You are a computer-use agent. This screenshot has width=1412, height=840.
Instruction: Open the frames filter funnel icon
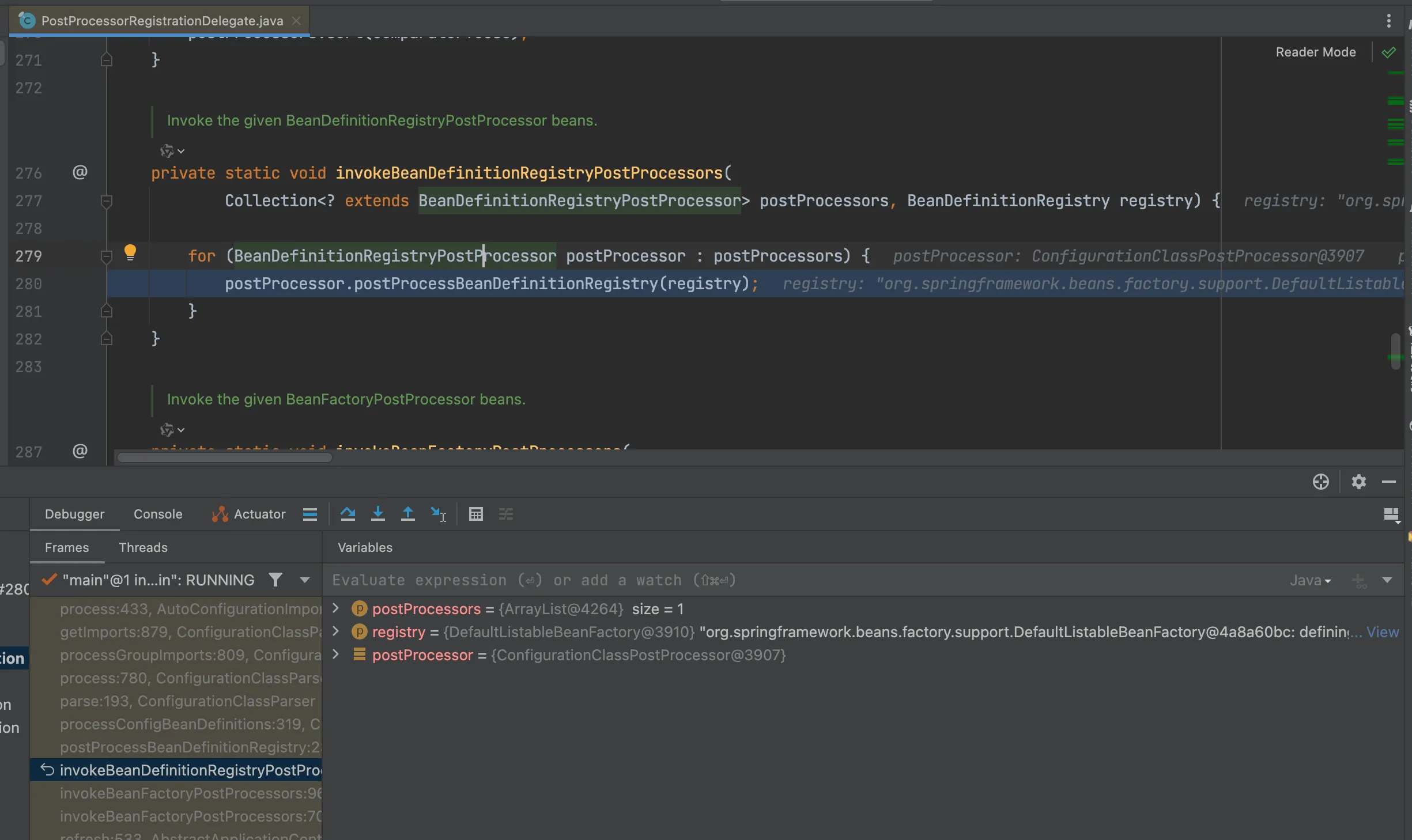(275, 580)
